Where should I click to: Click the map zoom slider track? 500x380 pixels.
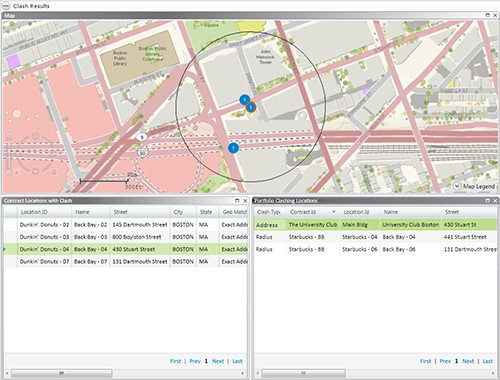tap(9, 154)
